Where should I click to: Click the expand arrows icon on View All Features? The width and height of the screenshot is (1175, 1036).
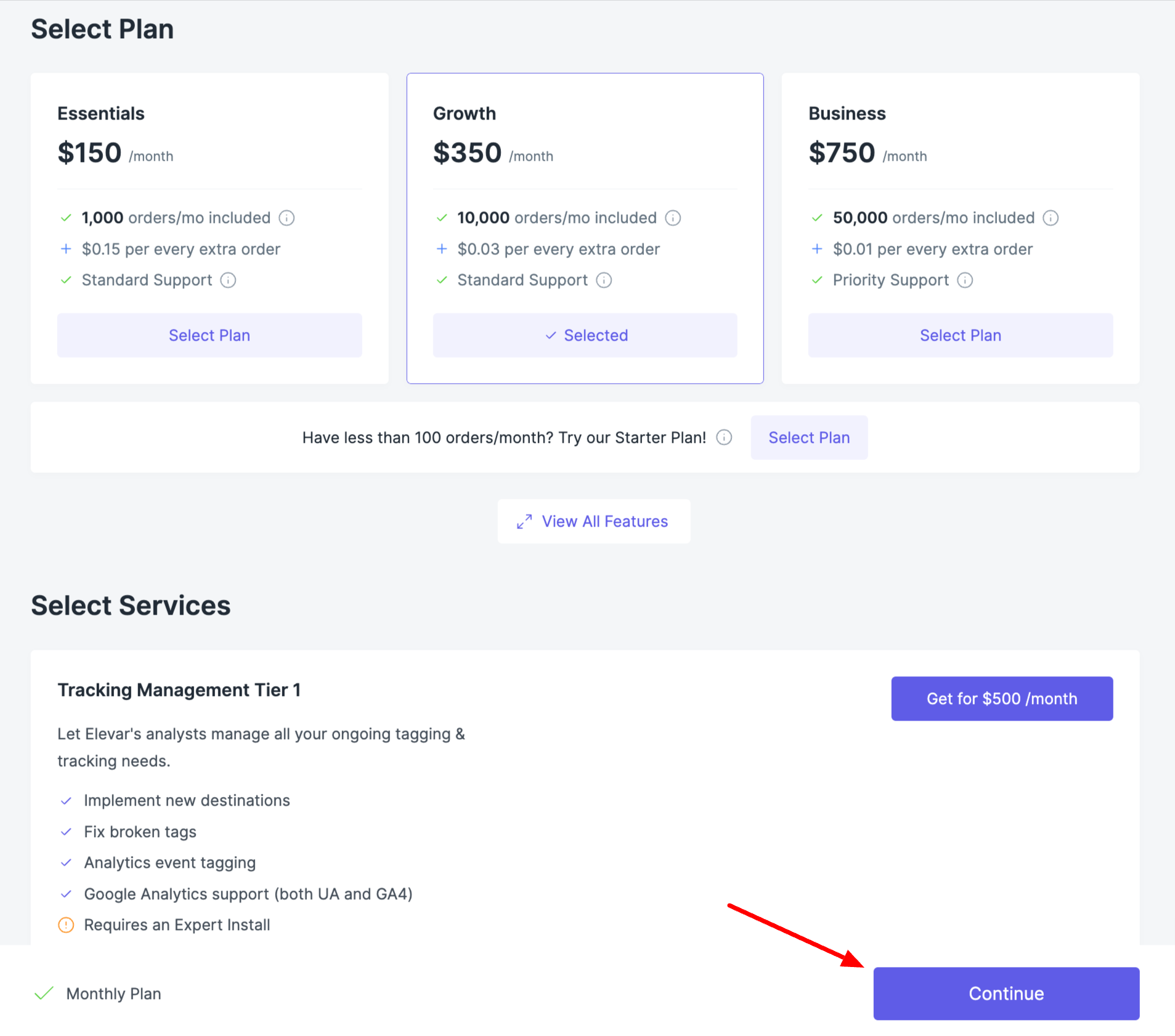pyautogui.click(x=524, y=522)
